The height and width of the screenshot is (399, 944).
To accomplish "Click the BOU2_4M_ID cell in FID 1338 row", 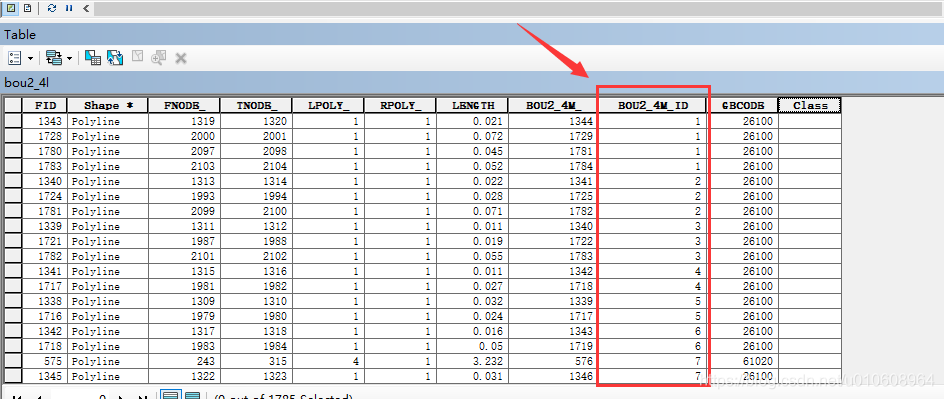I will pos(652,302).
